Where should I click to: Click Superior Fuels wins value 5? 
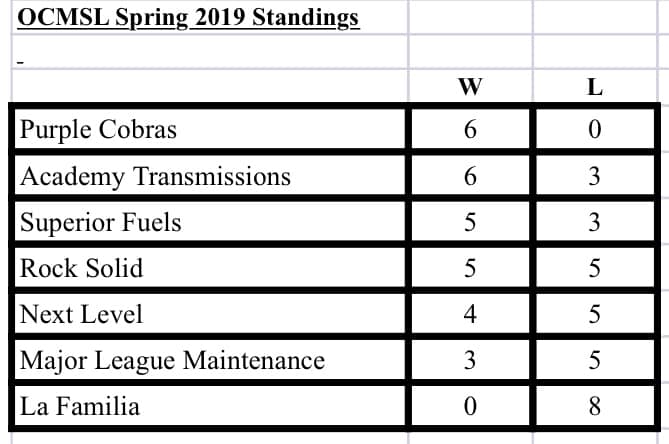(x=470, y=222)
